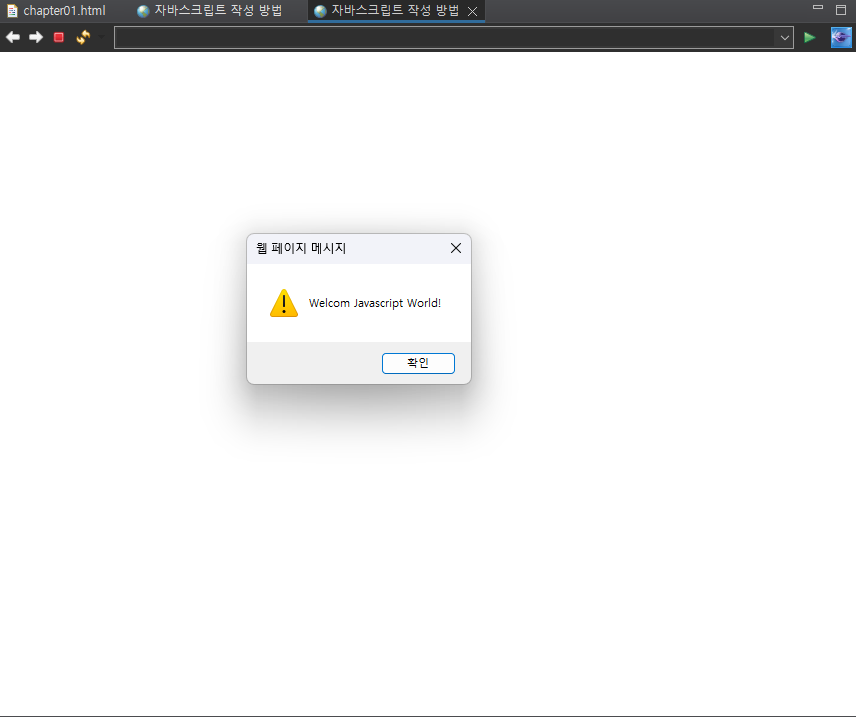Close the 웹 페이지 메시지 dialog
The image size is (856, 717).
click(x=456, y=248)
